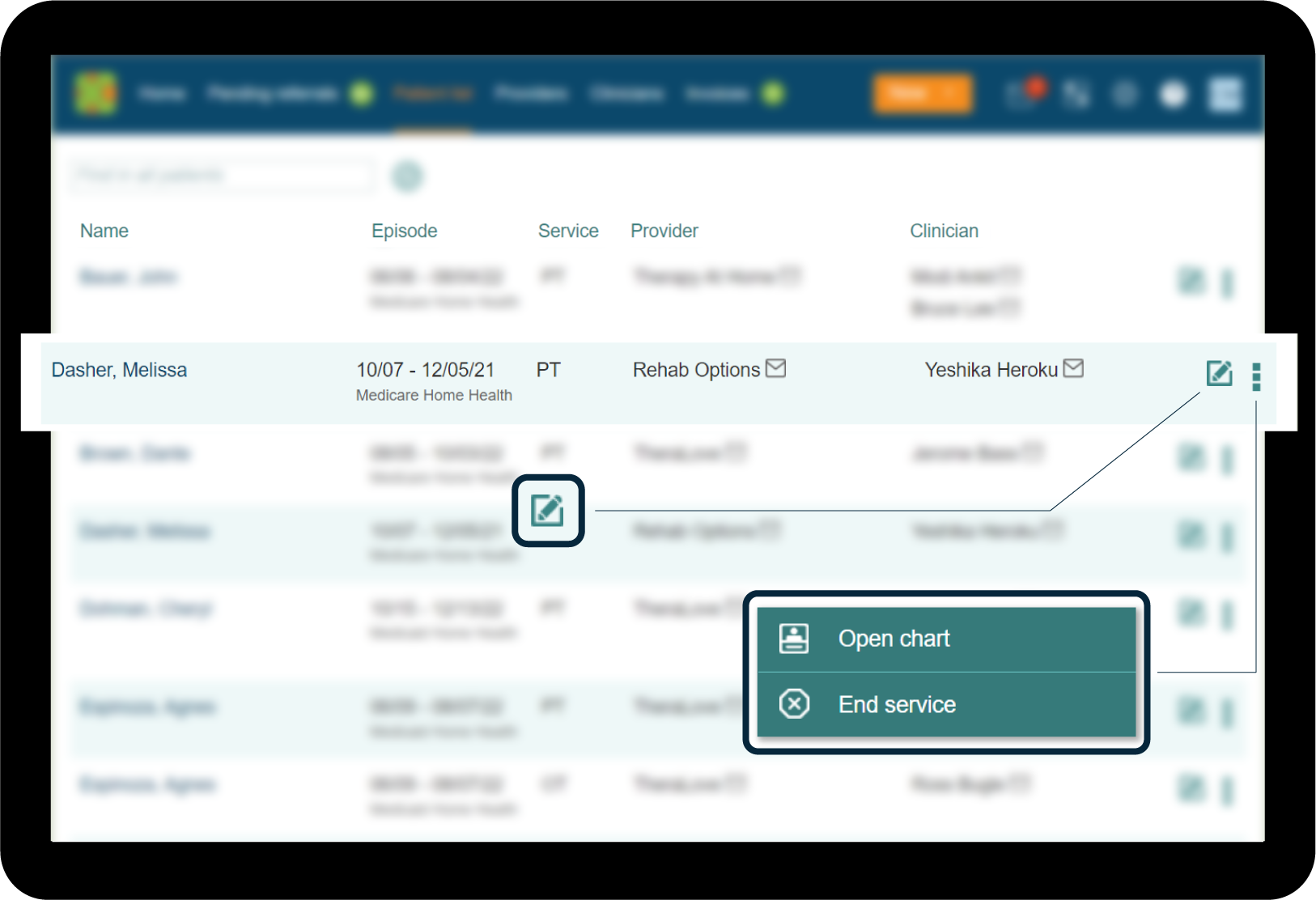Screen dimensions: 1316x900
Task: Expand the dropdown arrow on the orange button
Action: coord(953,93)
